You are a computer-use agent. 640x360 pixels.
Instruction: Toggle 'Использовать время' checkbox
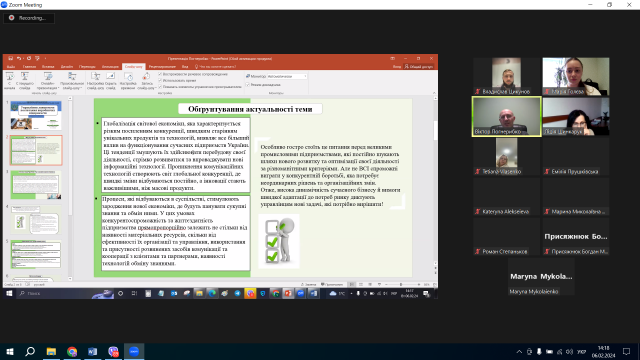160,80
